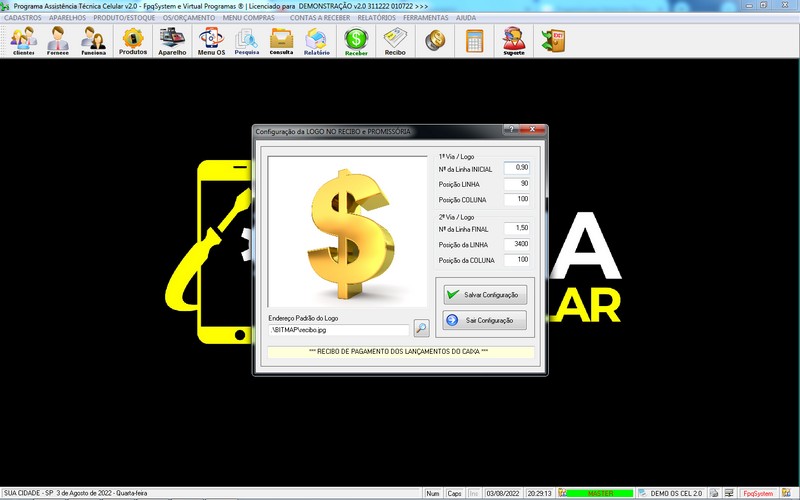This screenshot has width=800, height=500.
Task: Select the Aparelho toolbar icon
Action: coord(172,41)
